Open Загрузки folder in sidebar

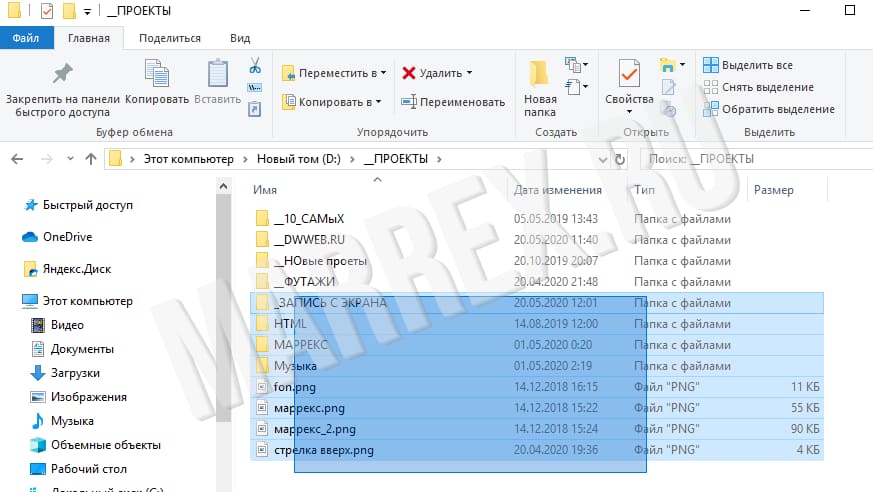coord(65,373)
